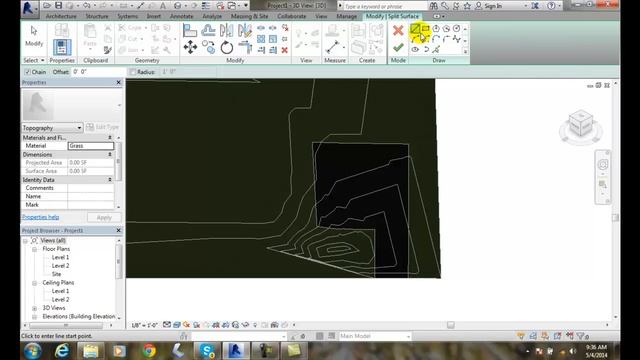Open the Collaborate ribbon tab
This screenshot has height=360, width=640.
pos(291,16)
